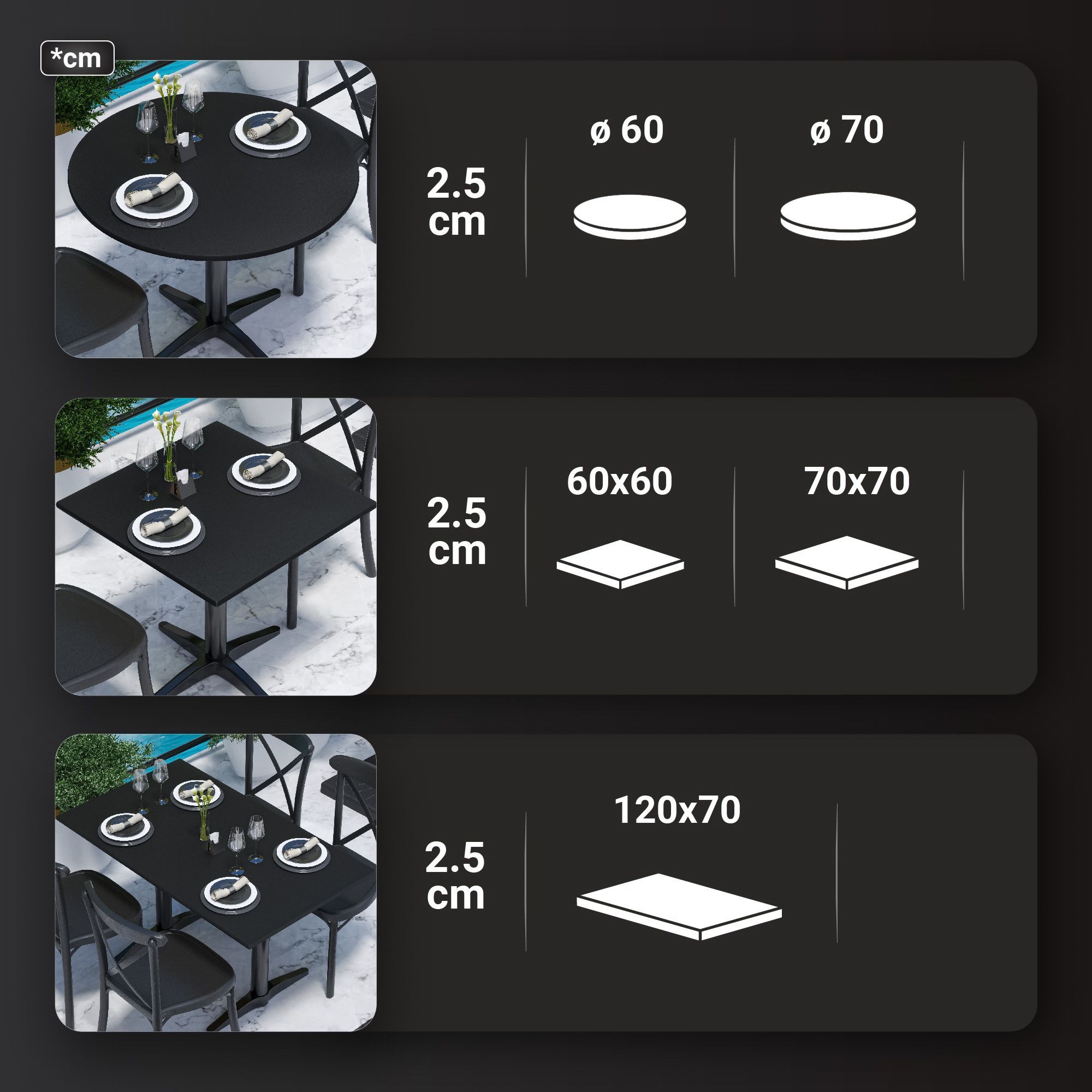This screenshot has width=1092, height=1092.
Task: Open the round black table photo
Action: 215,209
